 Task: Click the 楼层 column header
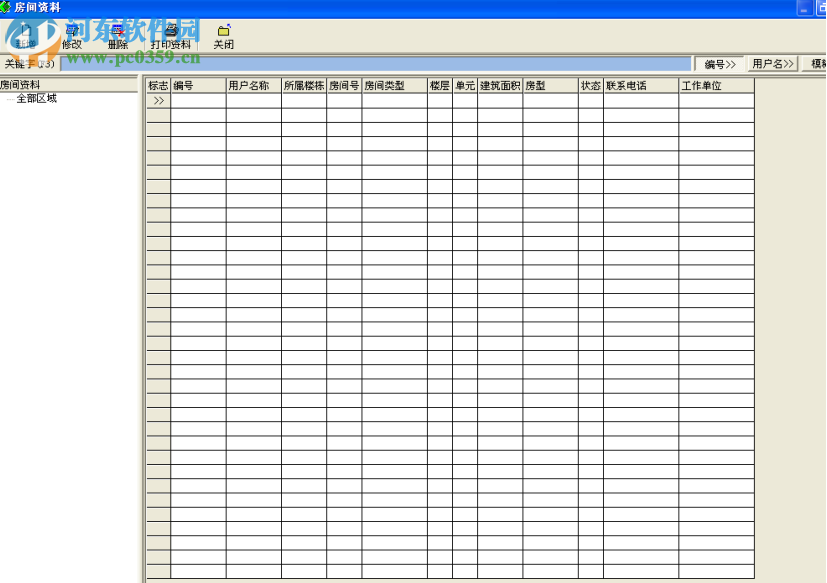point(440,85)
